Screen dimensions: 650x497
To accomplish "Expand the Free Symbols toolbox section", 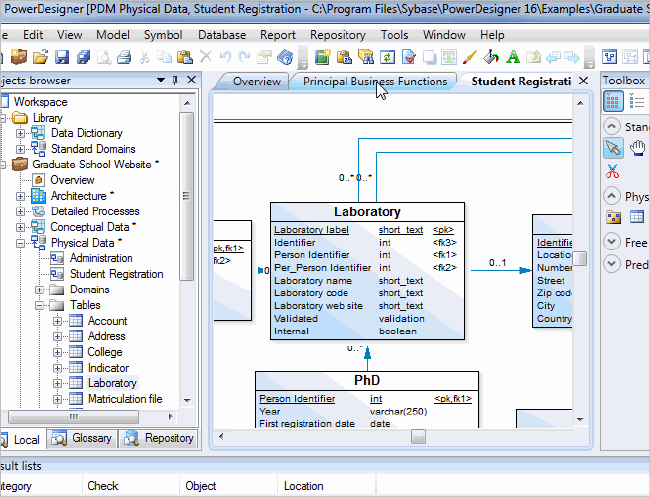I will 612,242.
